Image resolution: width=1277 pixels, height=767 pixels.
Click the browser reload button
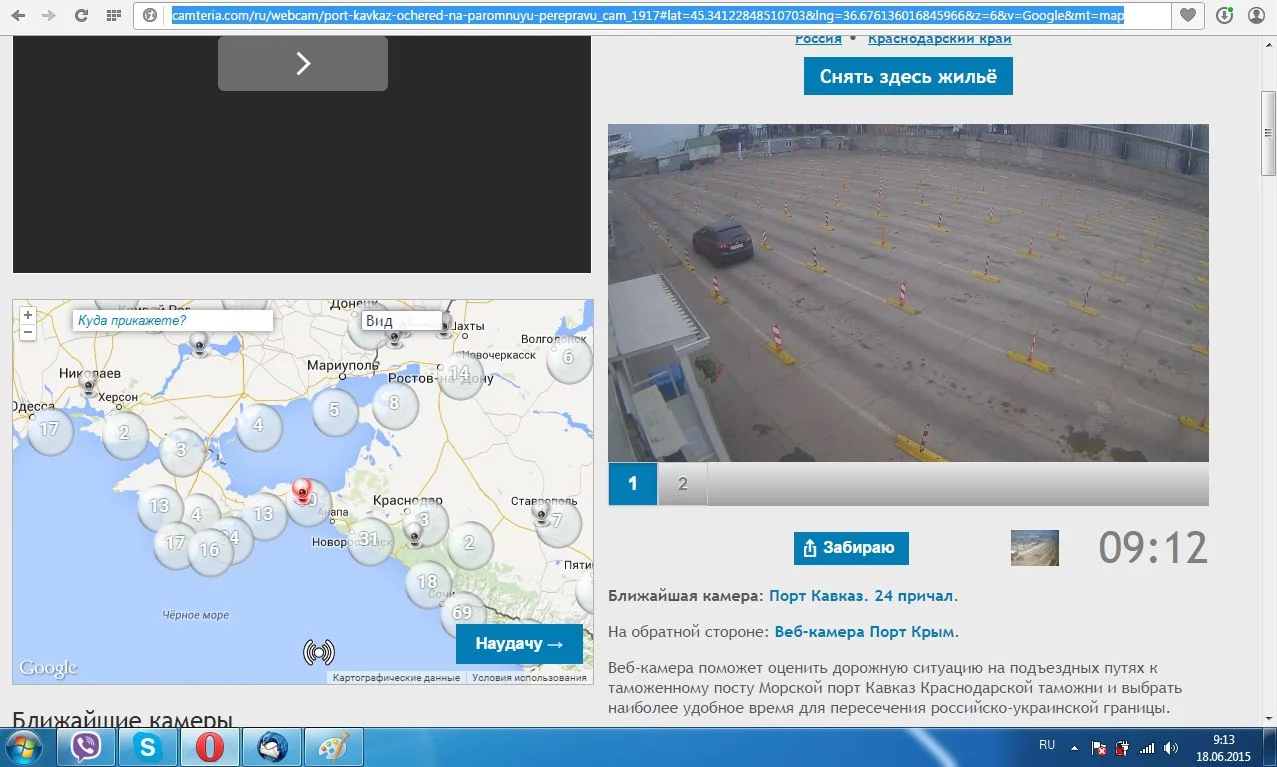(82, 15)
